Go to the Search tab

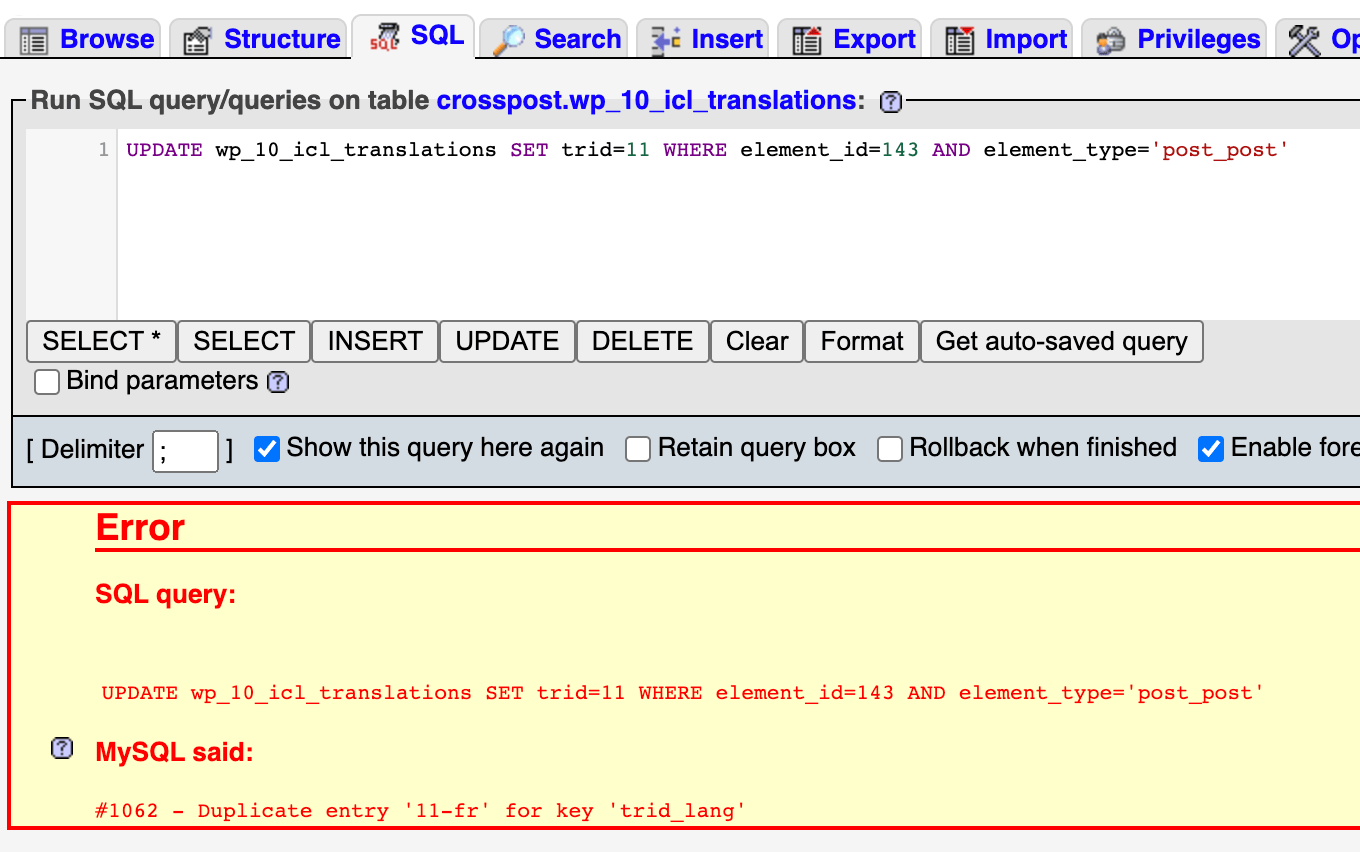553,39
